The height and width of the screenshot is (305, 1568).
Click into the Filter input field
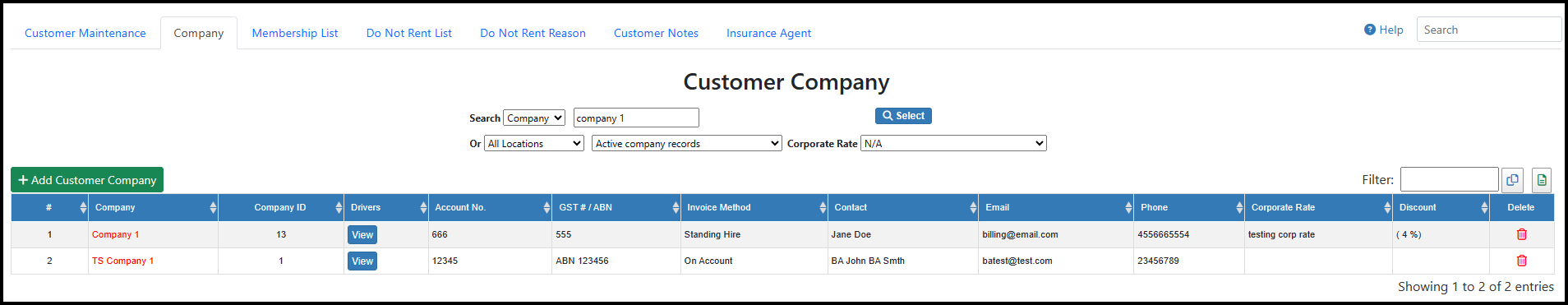coord(1449,179)
